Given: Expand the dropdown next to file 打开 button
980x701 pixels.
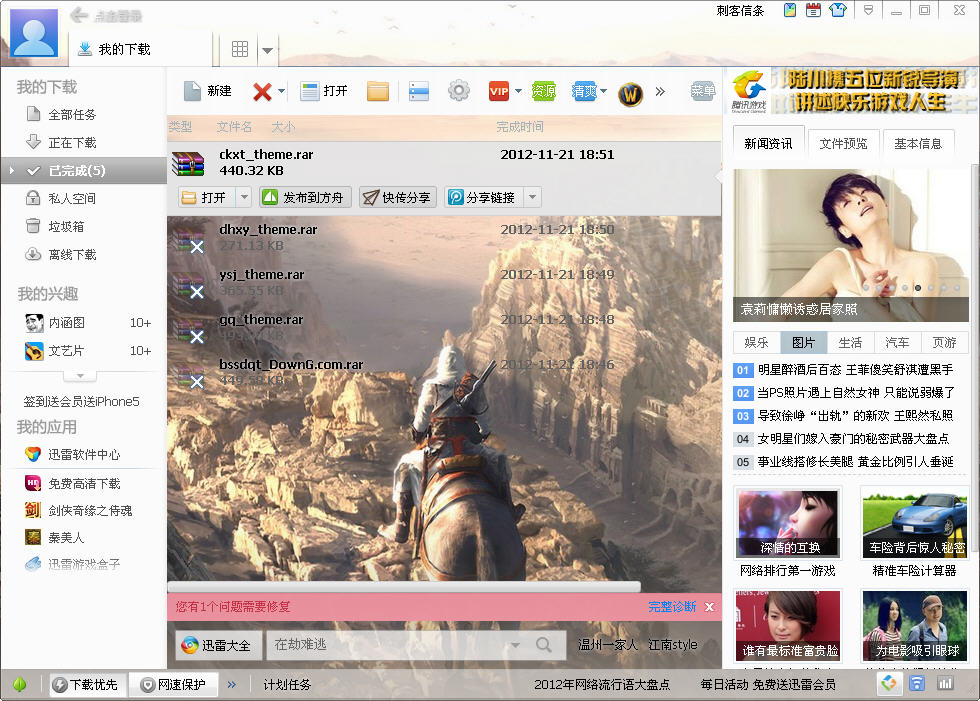Looking at the screenshot, I should 244,197.
